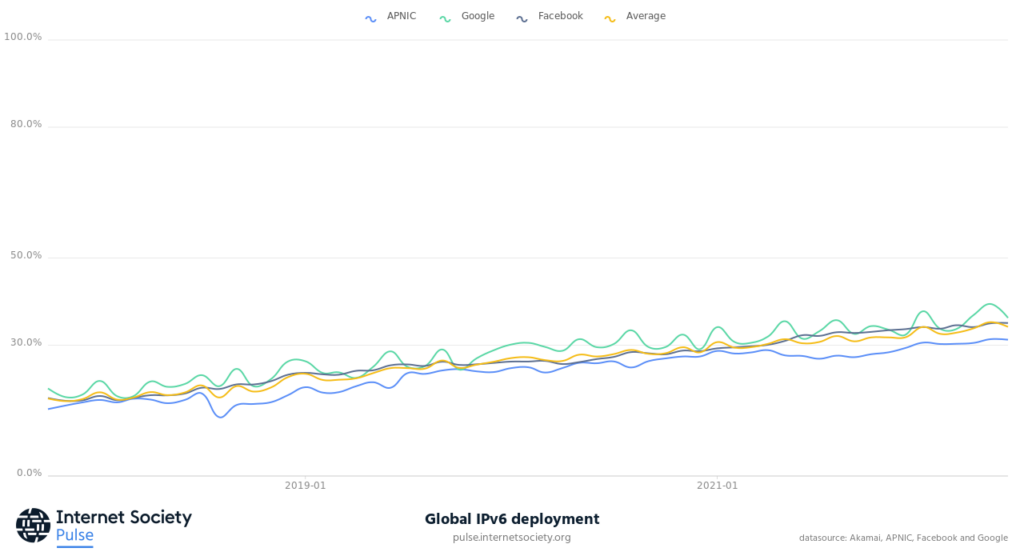Image resolution: width=1024 pixels, height=556 pixels.
Task: Click the Internet Society globe logo
Action: click(x=32, y=526)
